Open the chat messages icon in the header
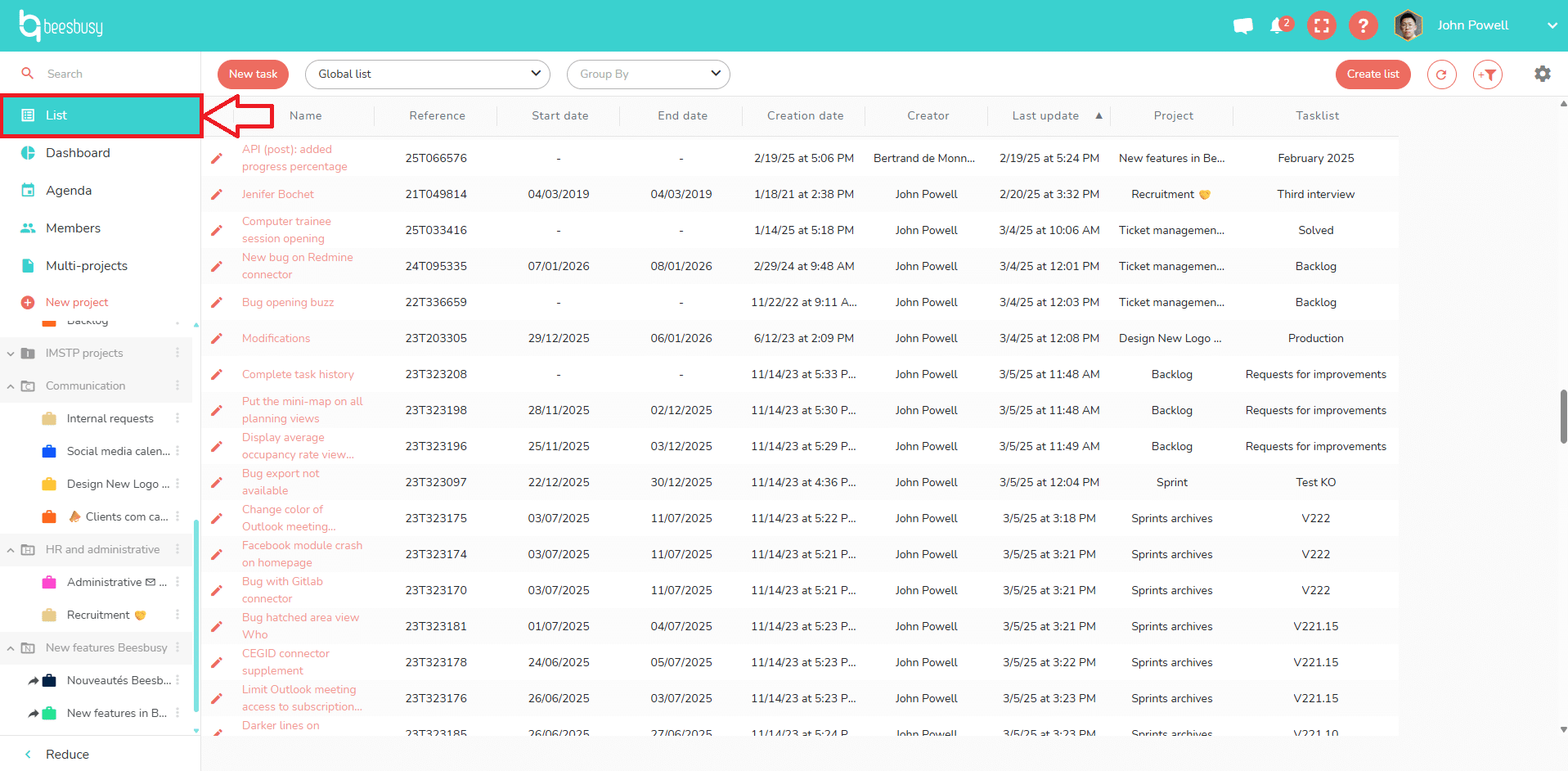 pyautogui.click(x=1242, y=25)
